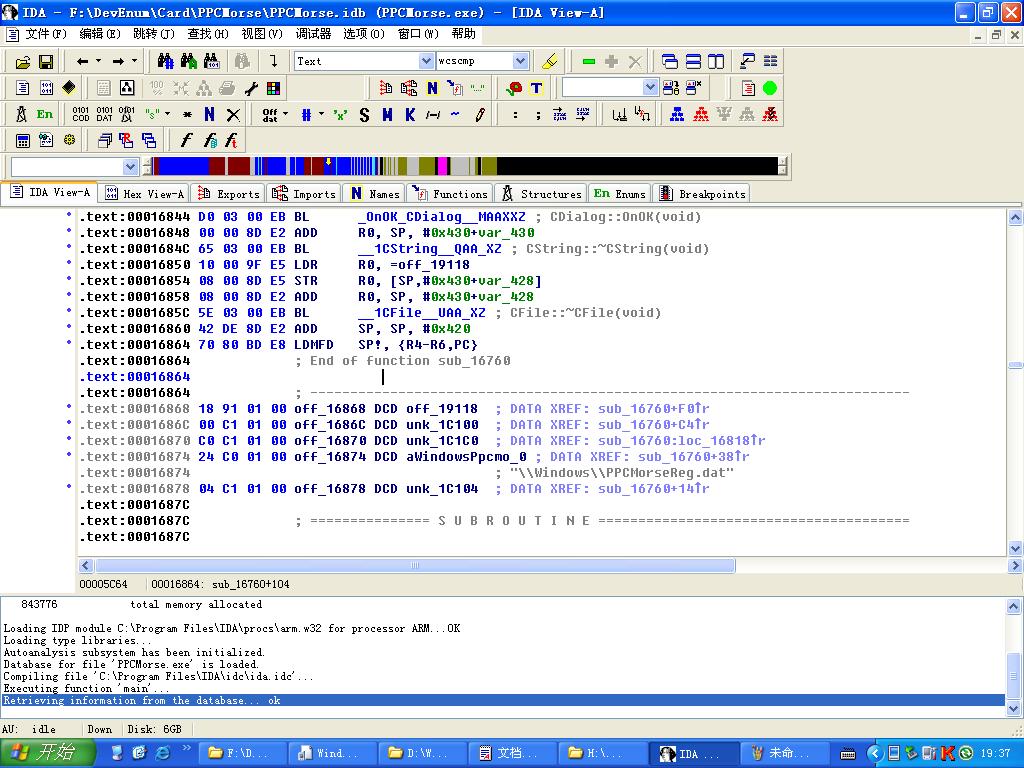This screenshot has height=768, width=1024.
Task: Expand the empty combo box beside T icon
Action: 650,88
